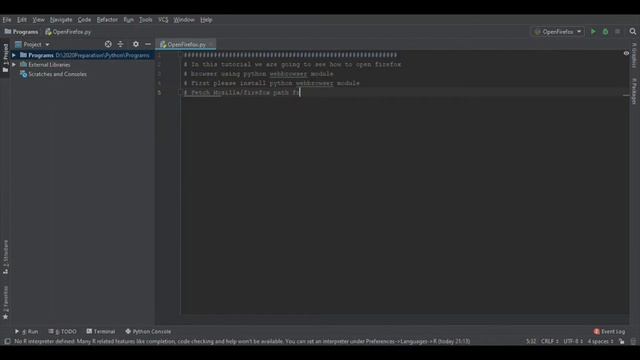Click the marker stripe in editor scrollbar
640x360 pixels.
[x=626, y=96]
